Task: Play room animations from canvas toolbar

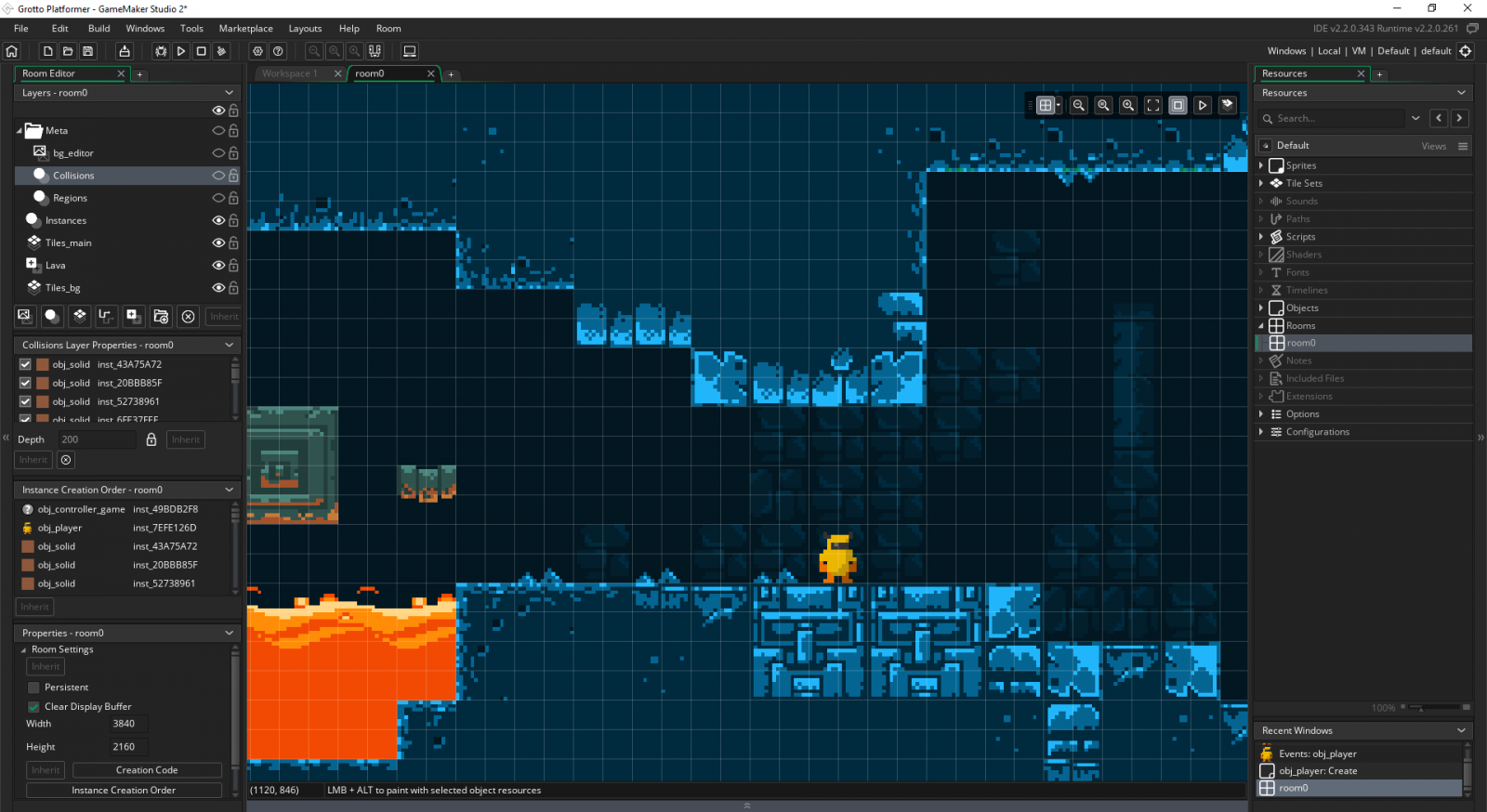Action: point(1203,105)
